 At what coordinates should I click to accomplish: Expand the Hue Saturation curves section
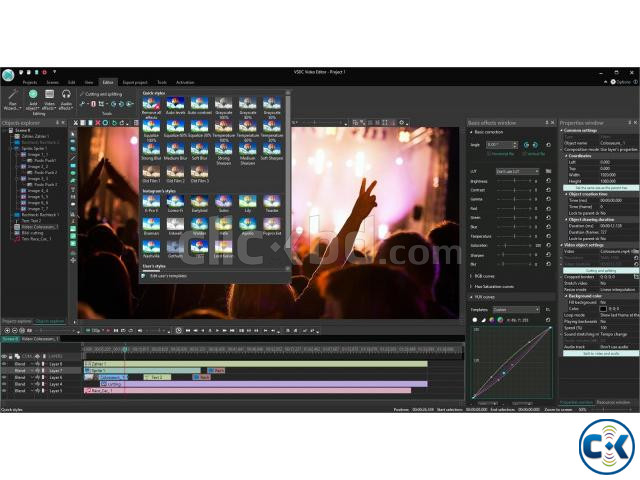[471, 287]
